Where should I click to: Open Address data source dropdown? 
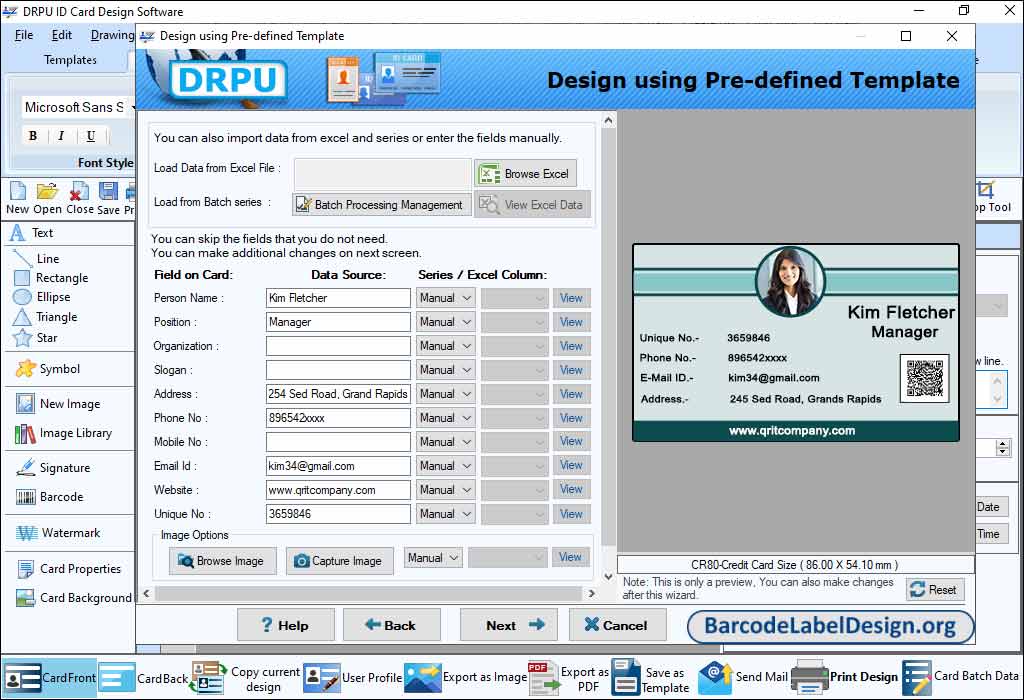tap(445, 394)
